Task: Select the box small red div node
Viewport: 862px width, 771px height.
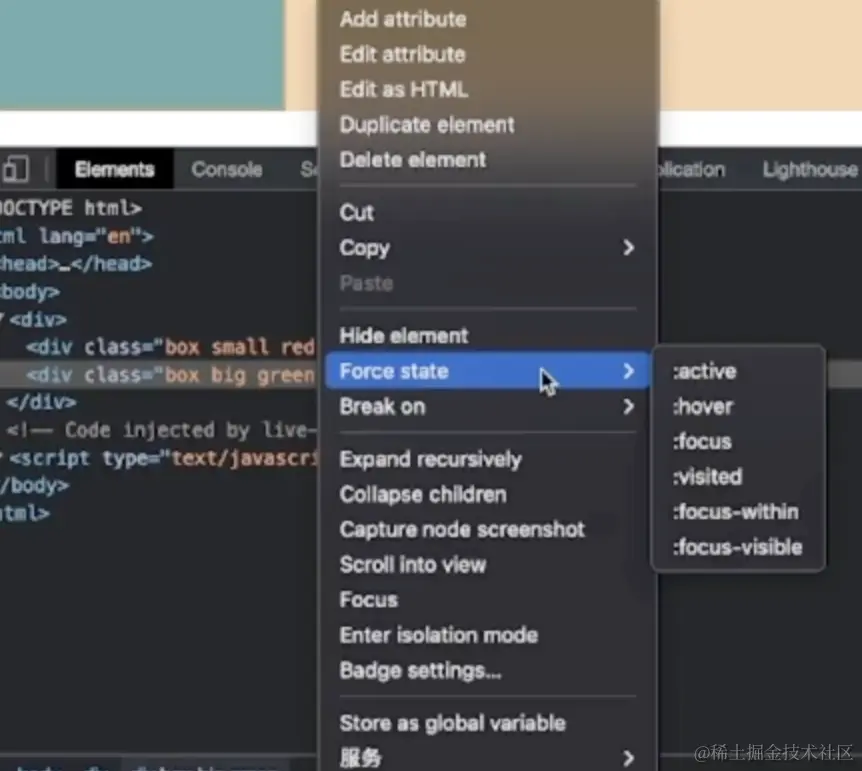Action: click(x=170, y=347)
